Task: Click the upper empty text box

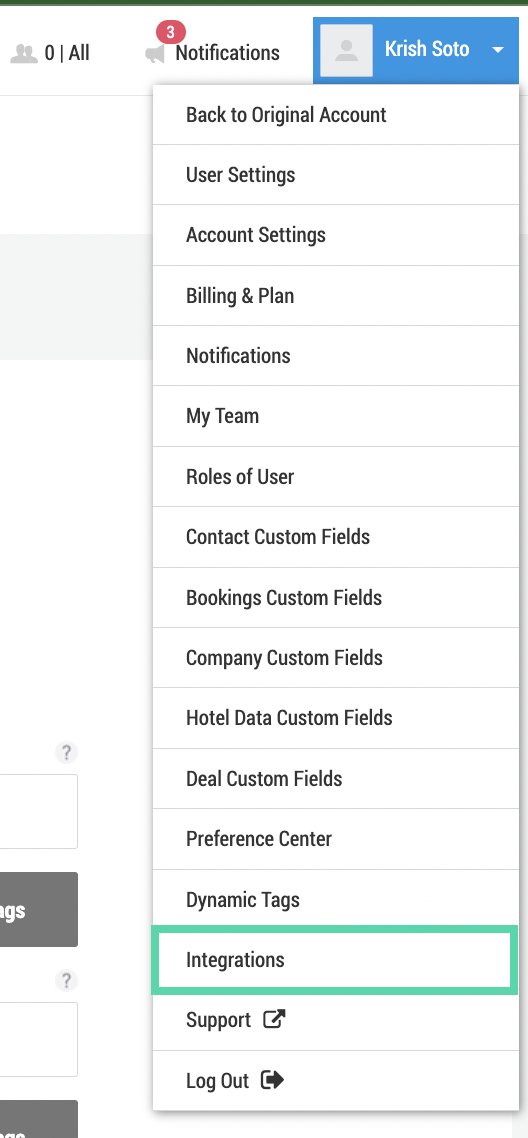Action: pyautogui.click(x=38, y=811)
